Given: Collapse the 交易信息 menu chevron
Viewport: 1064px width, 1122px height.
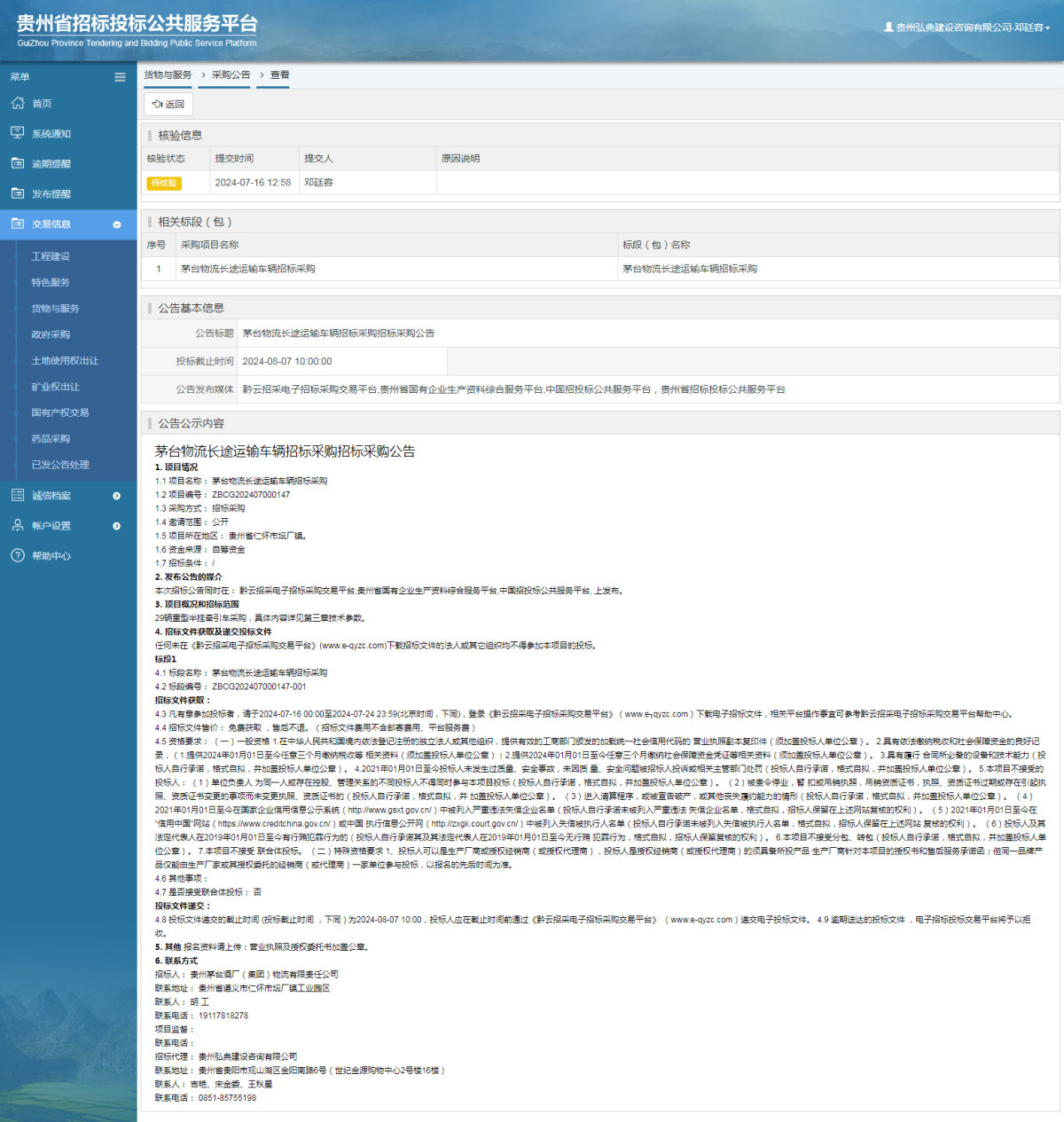Looking at the screenshot, I should [x=117, y=224].
